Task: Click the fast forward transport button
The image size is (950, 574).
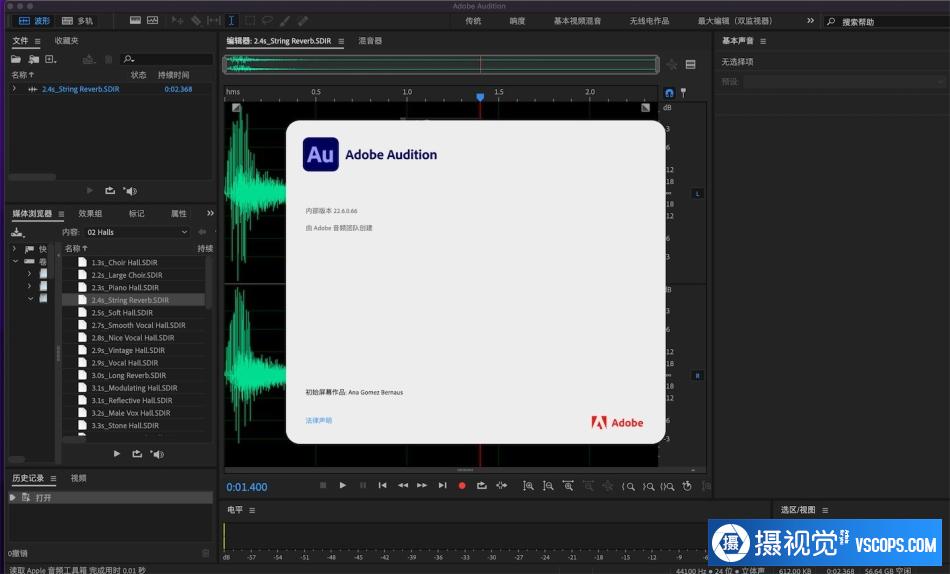Action: tap(422, 485)
